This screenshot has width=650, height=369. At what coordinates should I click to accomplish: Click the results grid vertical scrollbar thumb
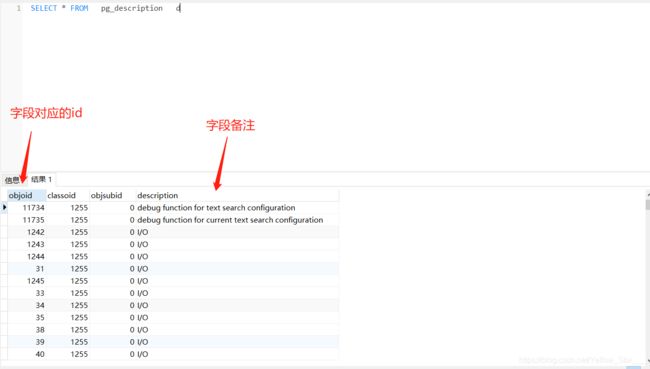648,205
